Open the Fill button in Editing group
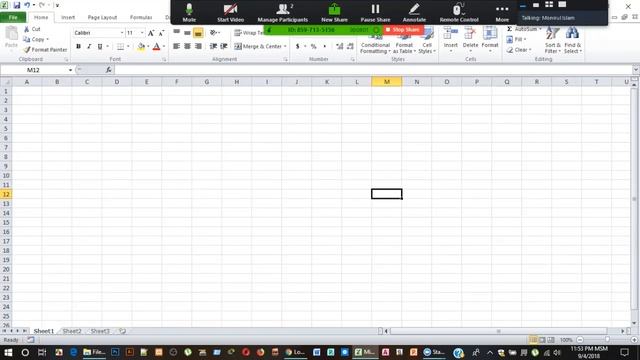 [517, 39]
